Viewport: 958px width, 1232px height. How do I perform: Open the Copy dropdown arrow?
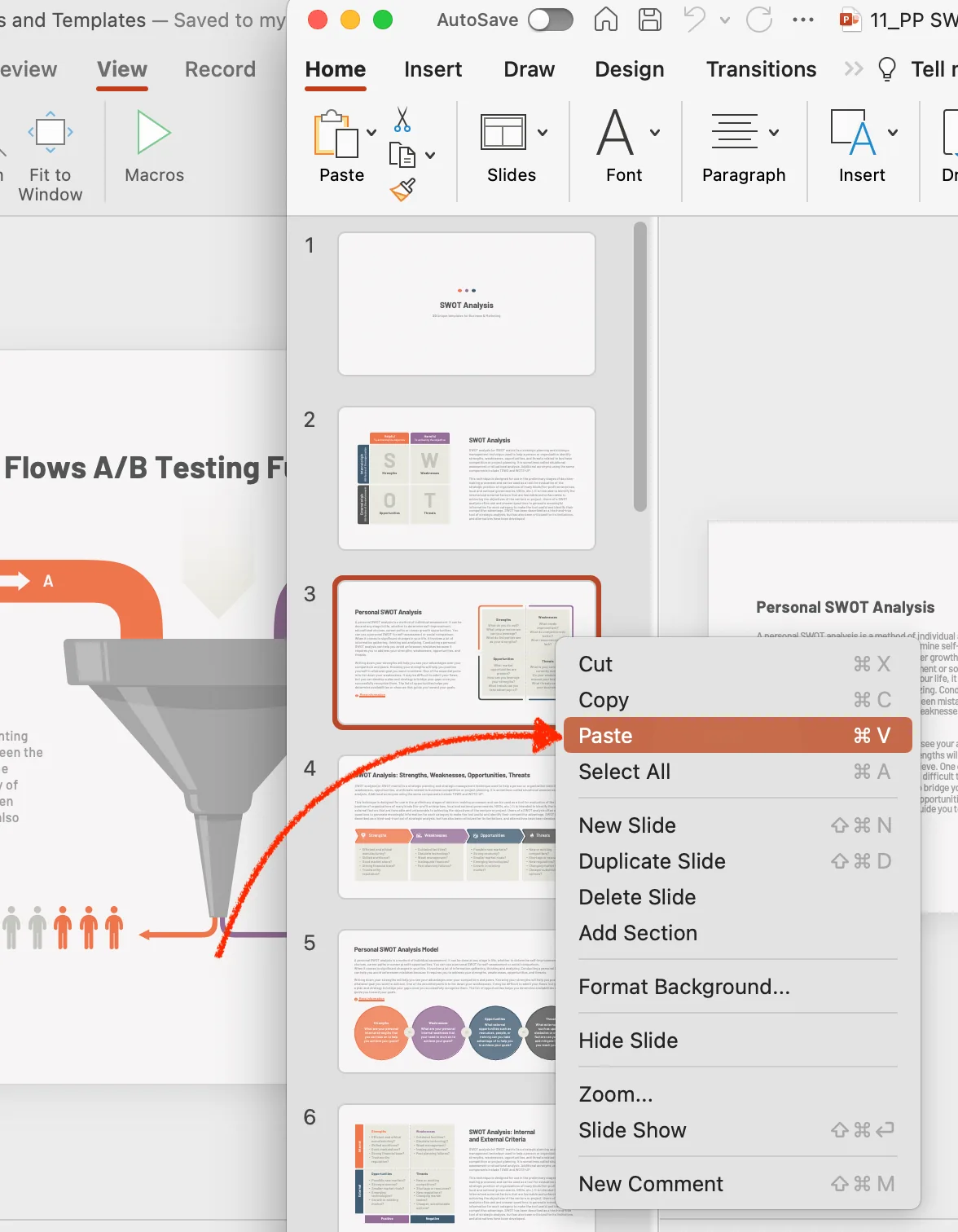click(430, 155)
